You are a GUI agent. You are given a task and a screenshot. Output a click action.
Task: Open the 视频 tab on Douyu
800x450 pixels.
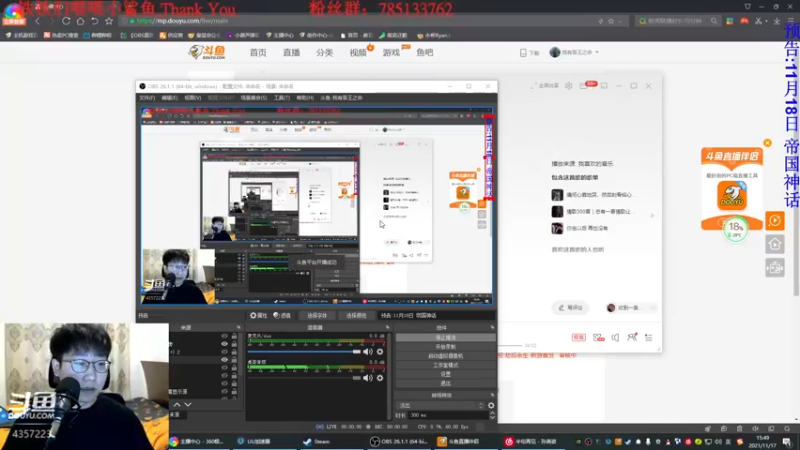358,53
